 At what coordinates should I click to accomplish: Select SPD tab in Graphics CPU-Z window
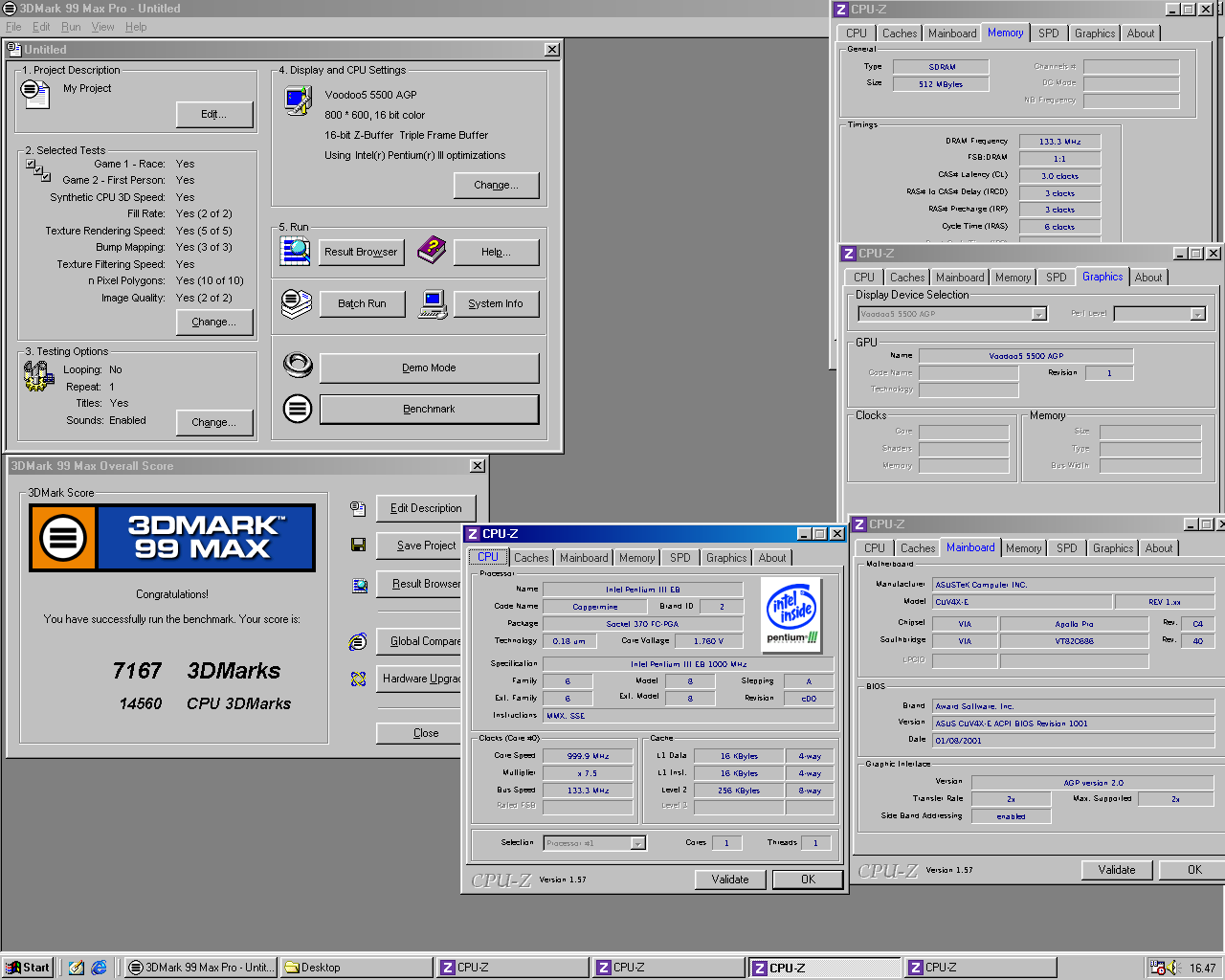pyautogui.click(x=1057, y=278)
